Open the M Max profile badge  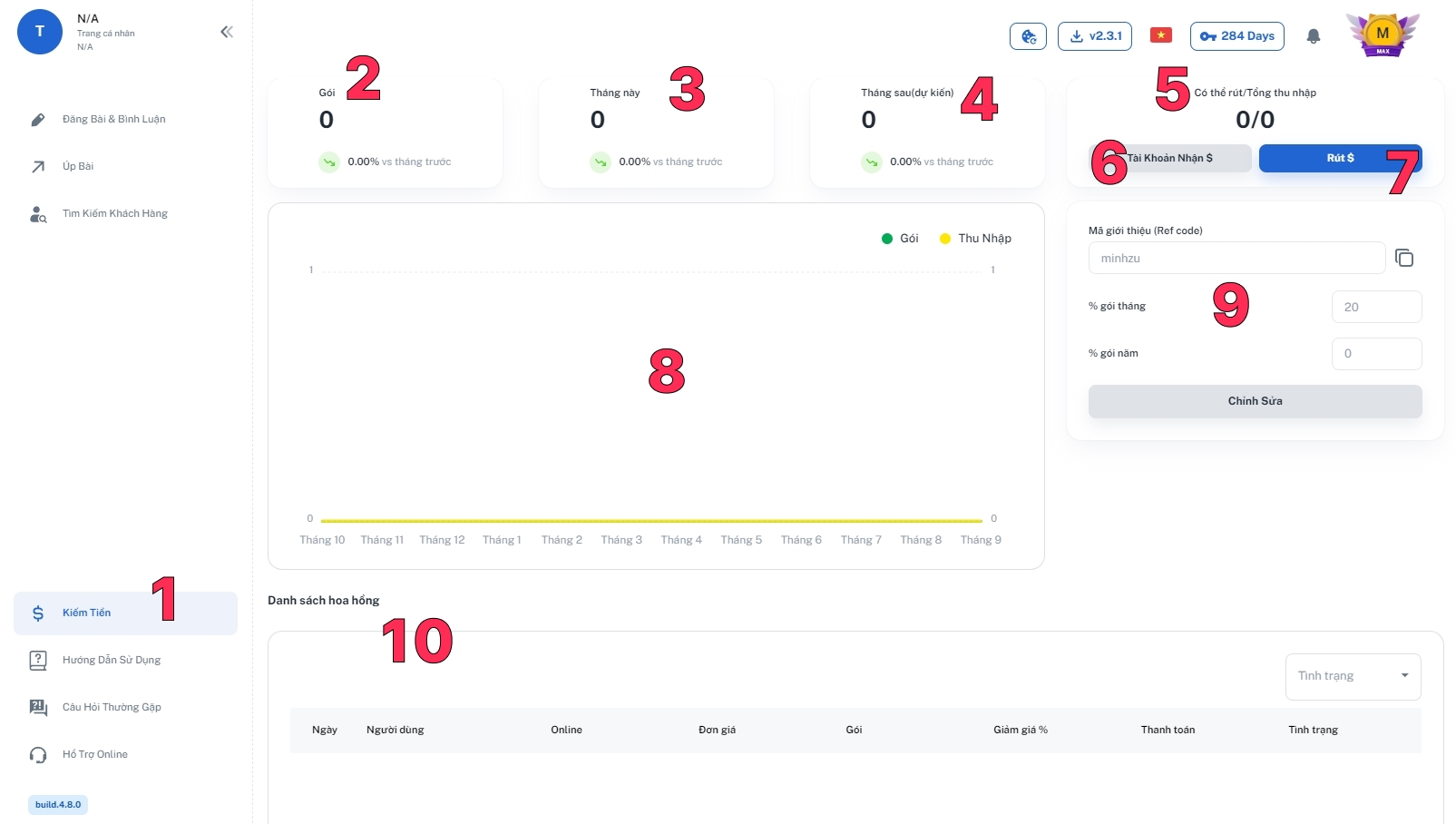tap(1382, 35)
